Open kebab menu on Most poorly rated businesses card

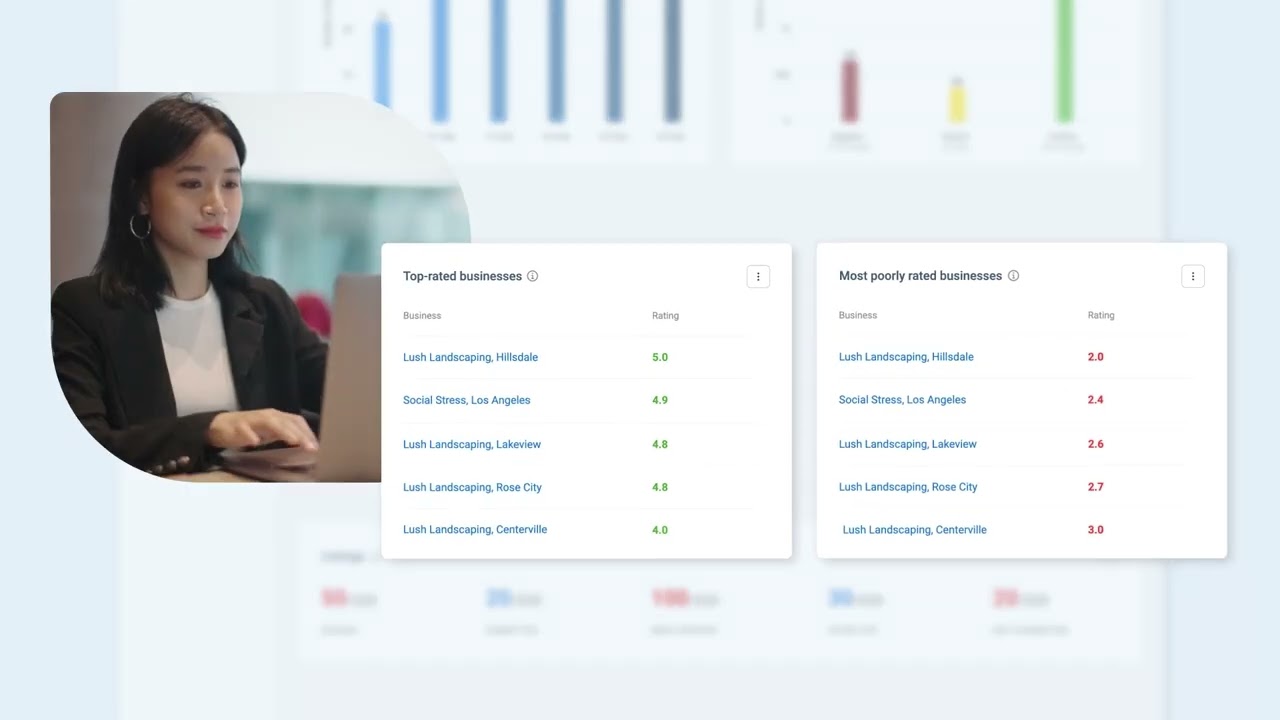1193,276
